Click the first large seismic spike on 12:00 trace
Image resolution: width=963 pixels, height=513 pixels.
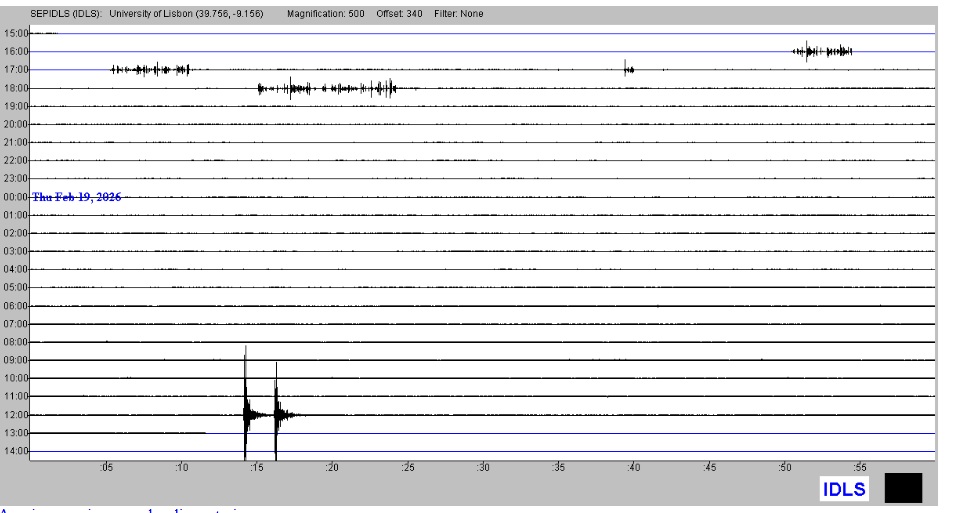(x=246, y=405)
